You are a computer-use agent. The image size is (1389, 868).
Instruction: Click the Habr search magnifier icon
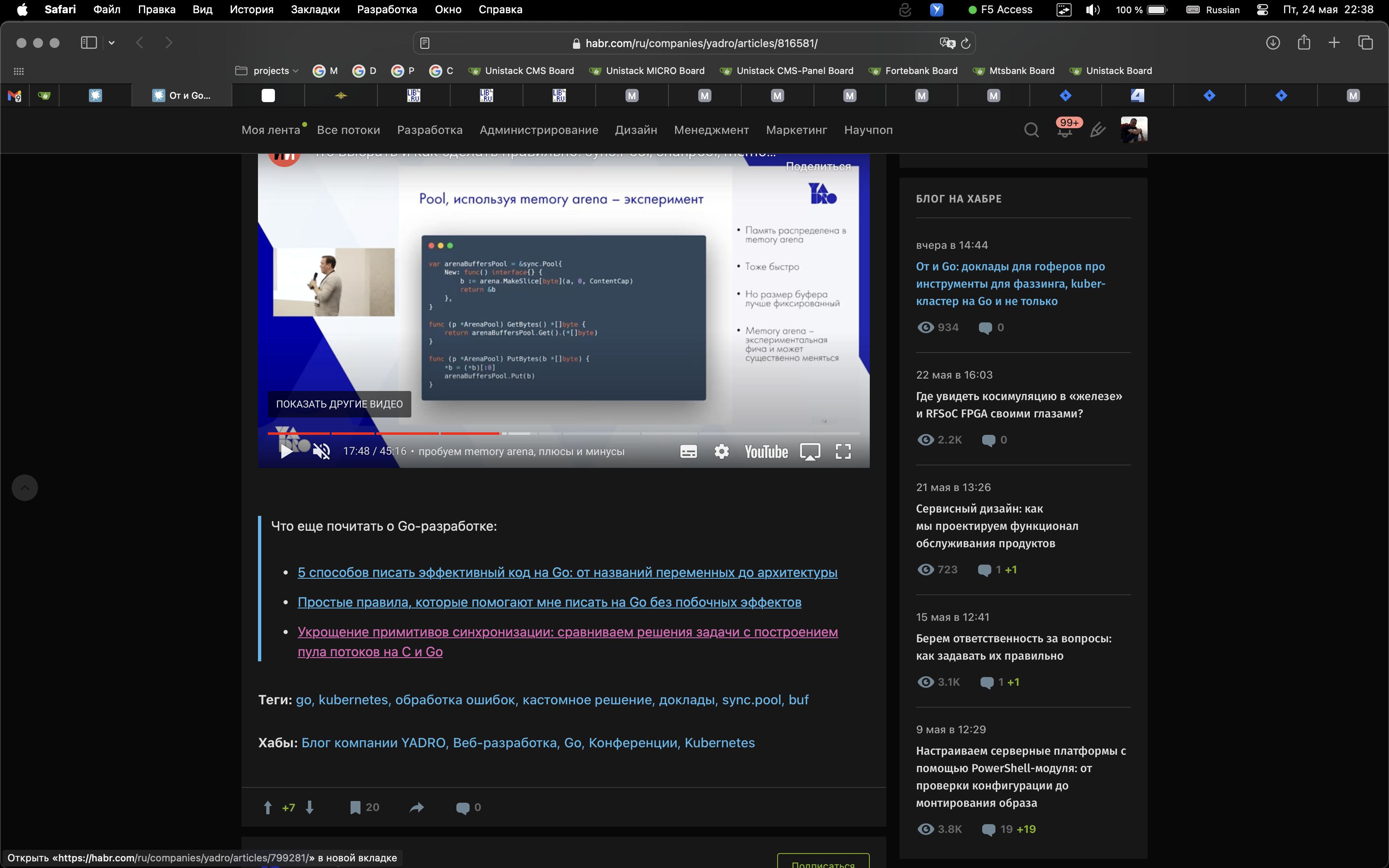(x=1031, y=130)
